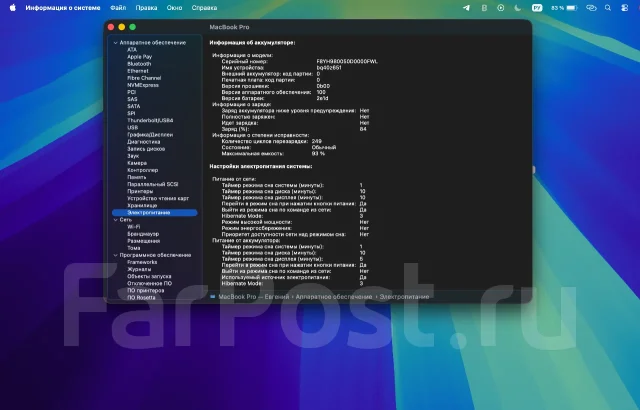Select Устройство чтения карт in sidebar
Viewport: 640px width, 410px height.
click(158, 198)
